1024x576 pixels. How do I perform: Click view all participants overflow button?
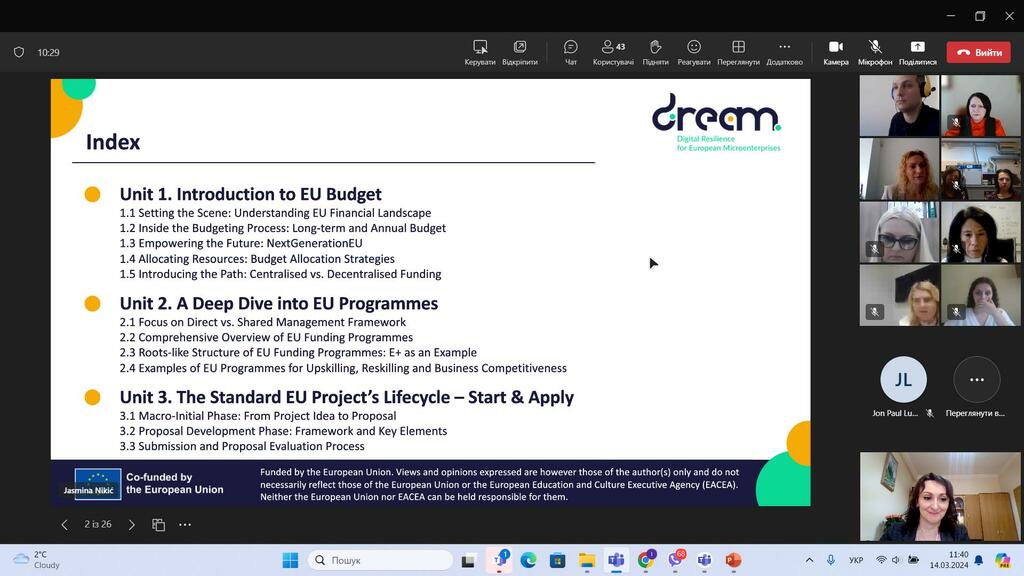[x=976, y=380]
